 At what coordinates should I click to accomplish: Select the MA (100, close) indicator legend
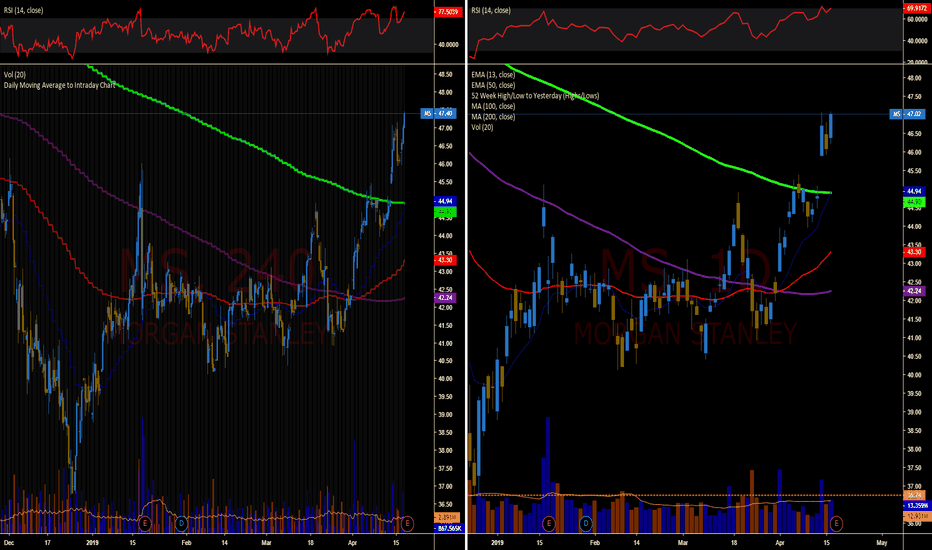pyautogui.click(x=493, y=106)
